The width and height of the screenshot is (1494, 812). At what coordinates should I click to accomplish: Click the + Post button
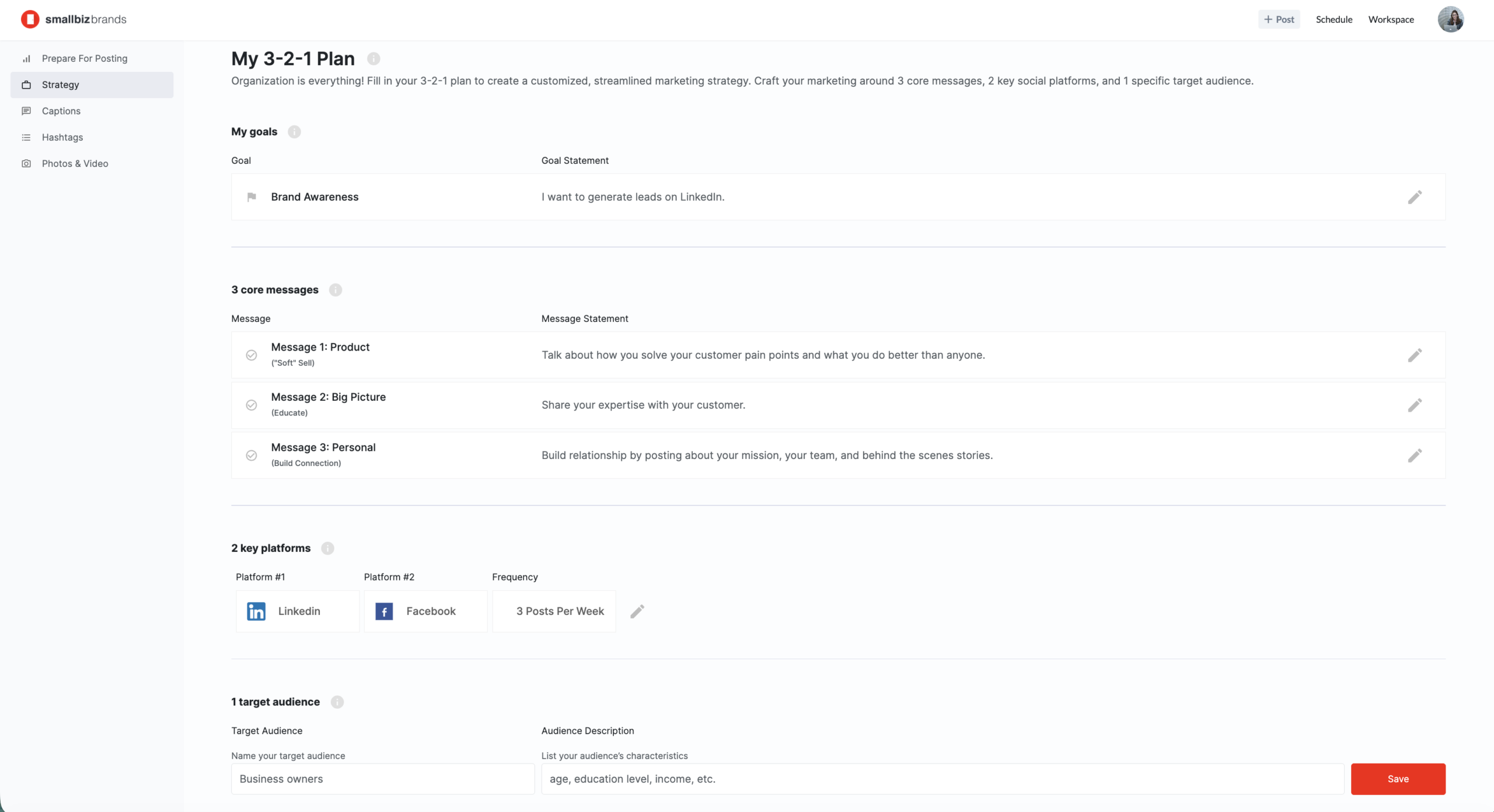click(1279, 19)
